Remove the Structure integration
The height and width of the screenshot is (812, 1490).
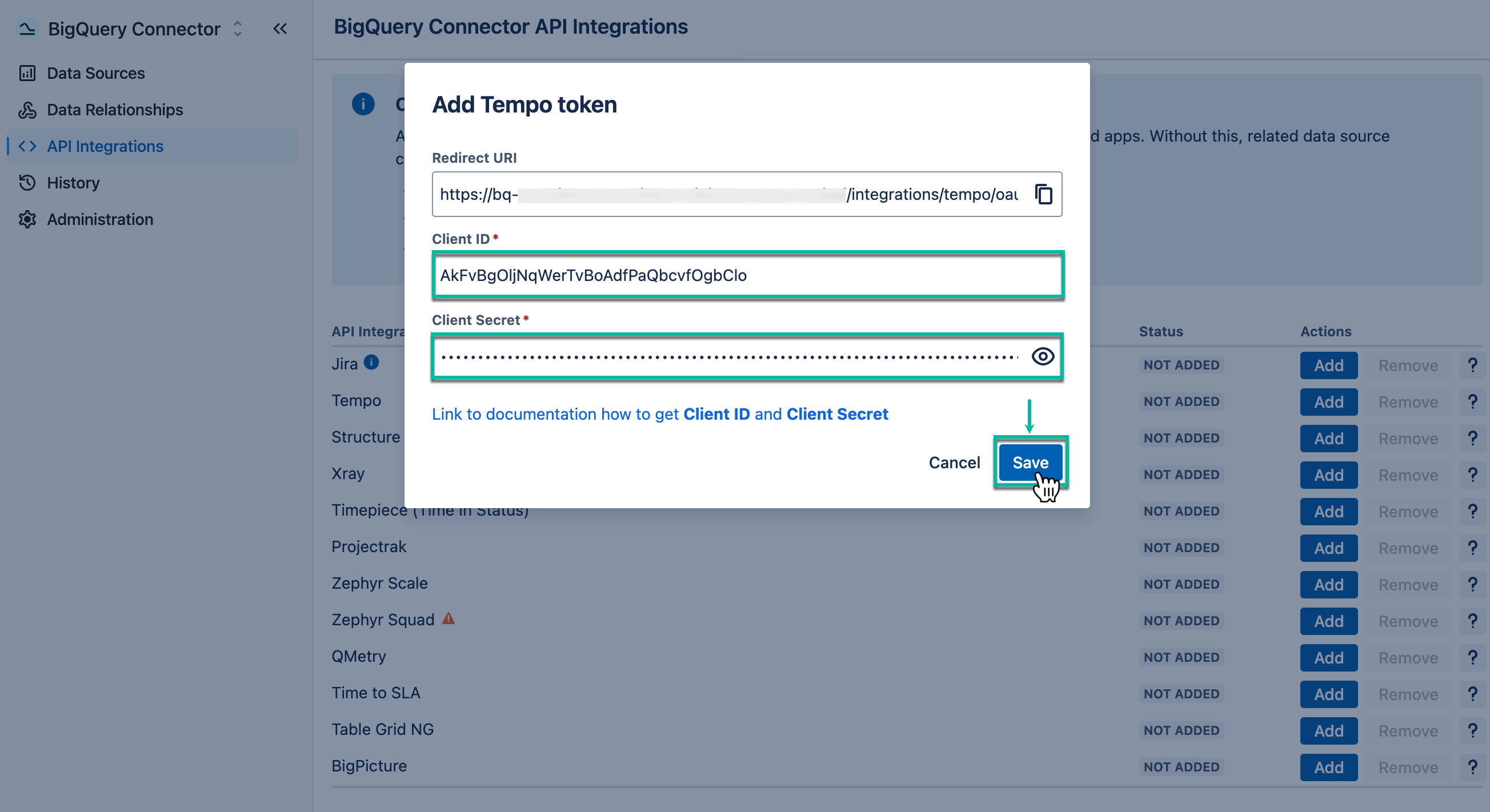click(x=1408, y=438)
